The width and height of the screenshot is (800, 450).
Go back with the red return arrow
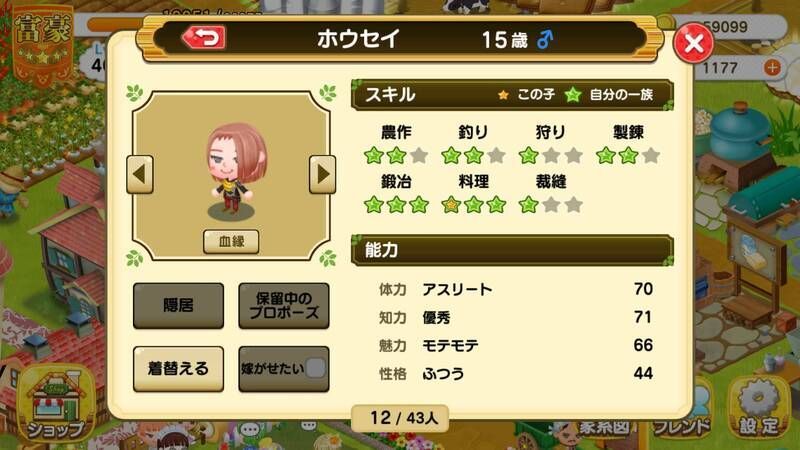204,38
